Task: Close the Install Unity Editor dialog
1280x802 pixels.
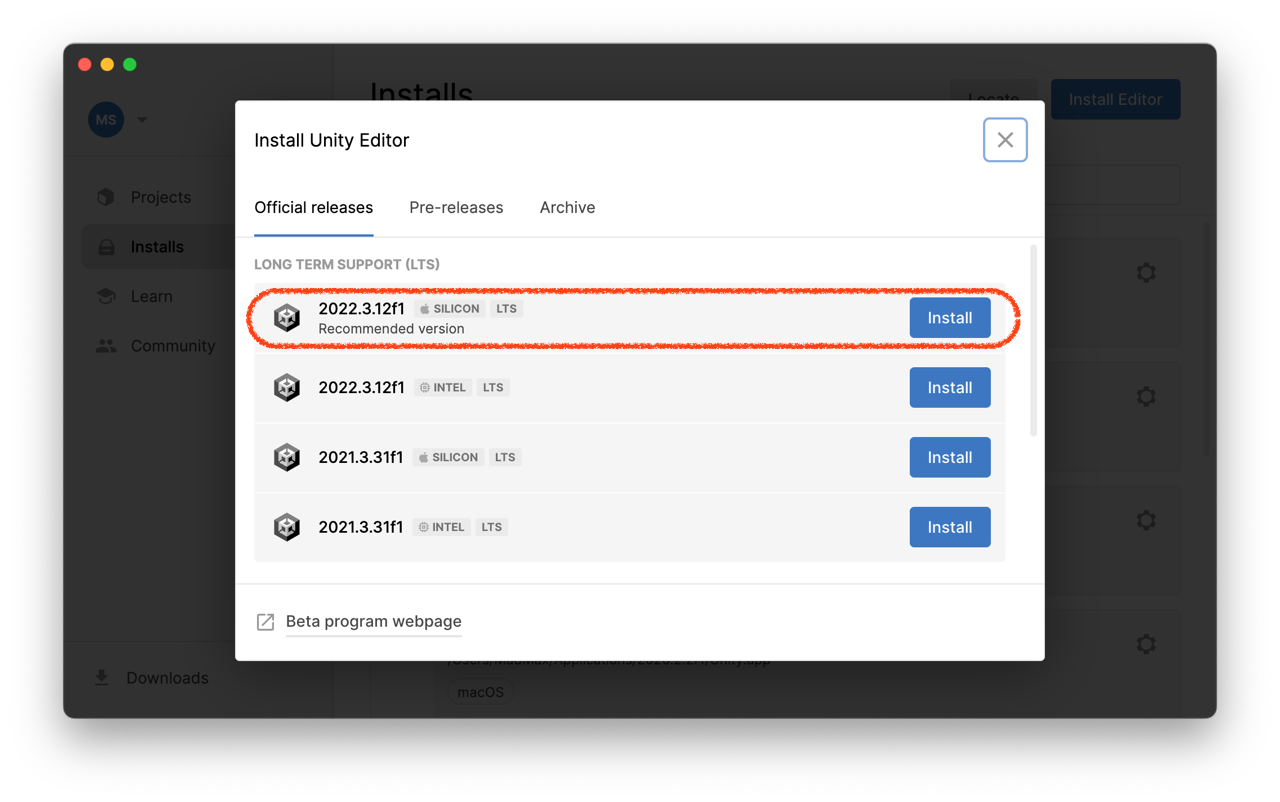Action: (1005, 140)
